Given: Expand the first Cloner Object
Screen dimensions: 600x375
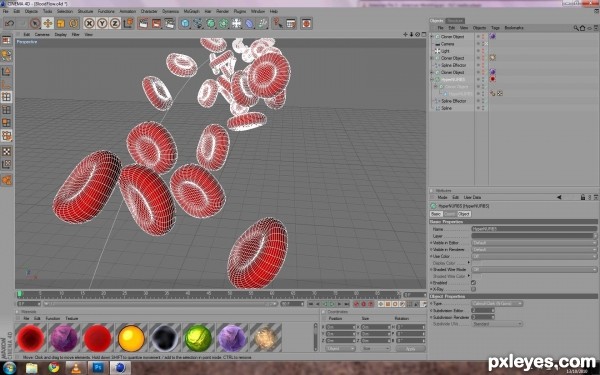Looking at the screenshot, I should click(x=432, y=37).
